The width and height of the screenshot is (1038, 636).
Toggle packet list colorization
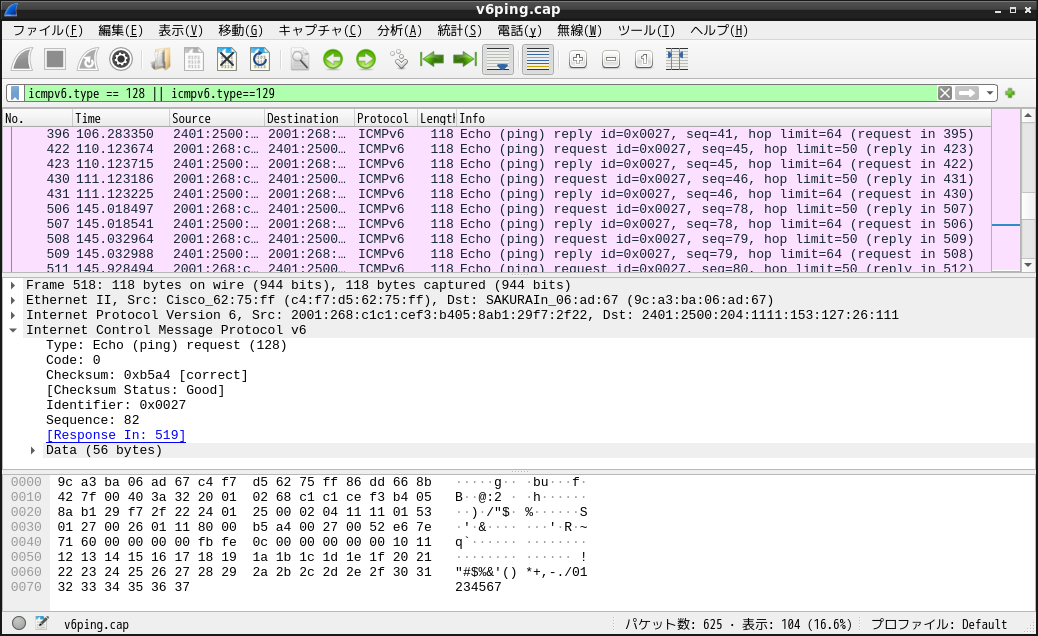[538, 60]
